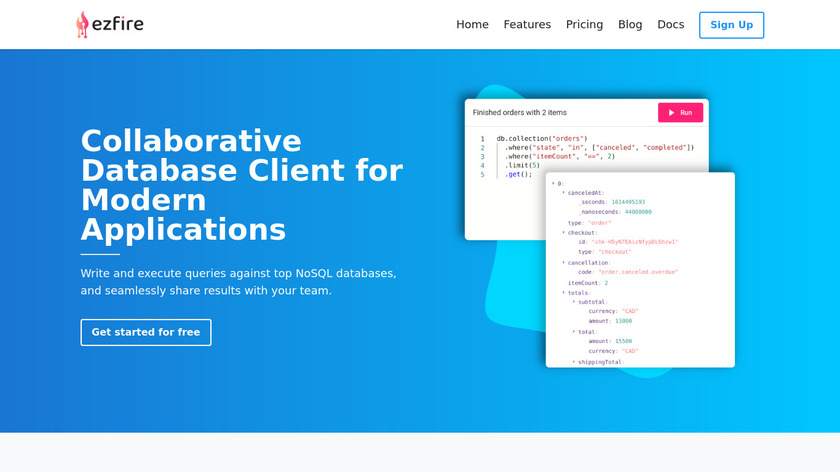Collapse the total node

pos(574,332)
